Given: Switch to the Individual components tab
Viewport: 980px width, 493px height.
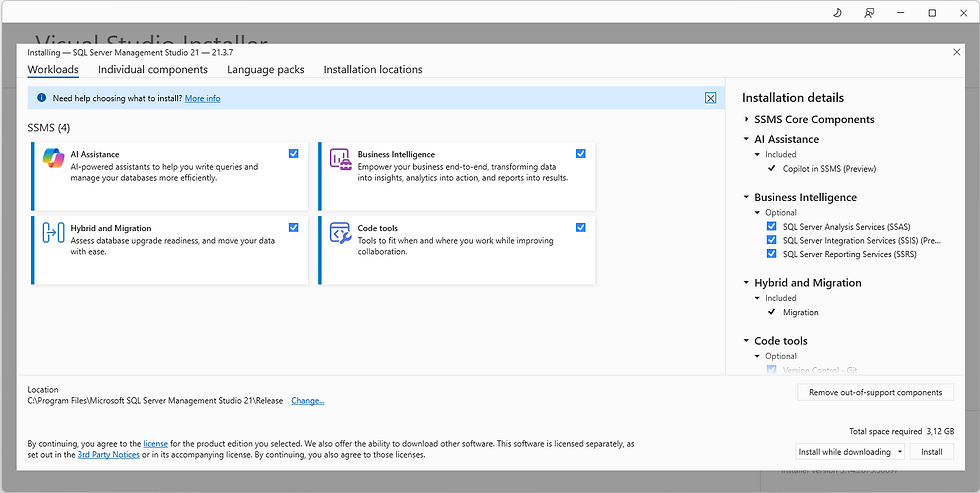Looking at the screenshot, I should (153, 70).
